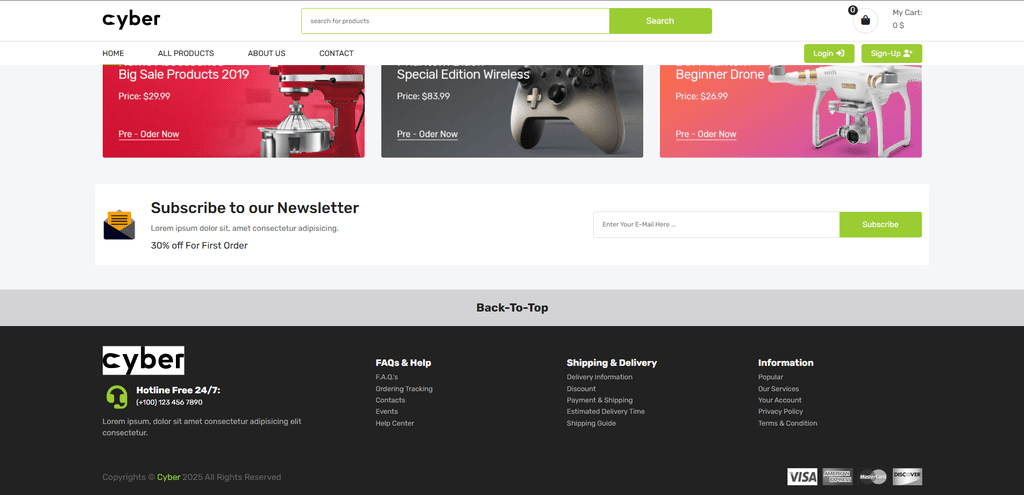The height and width of the screenshot is (495, 1024).
Task: Click Pre-Order Now on wireless controller banner
Action: 427,135
